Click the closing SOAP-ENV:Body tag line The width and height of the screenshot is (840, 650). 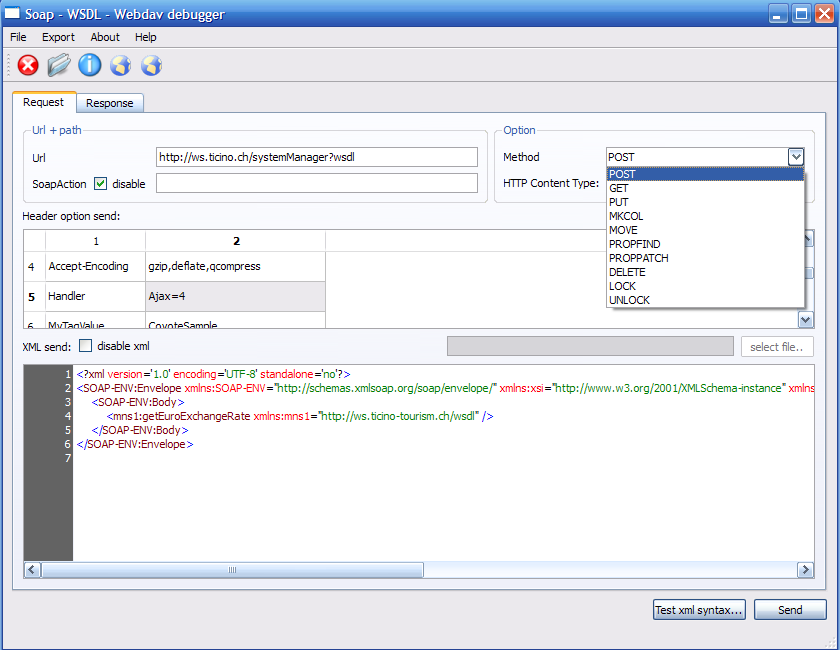(140, 430)
